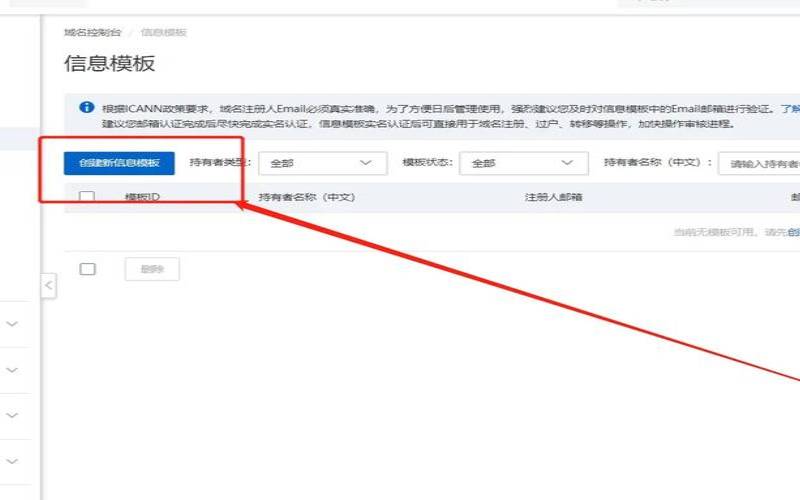Open the blue link ending the notice banner
This screenshot has height=500, width=800.
pos(789,108)
